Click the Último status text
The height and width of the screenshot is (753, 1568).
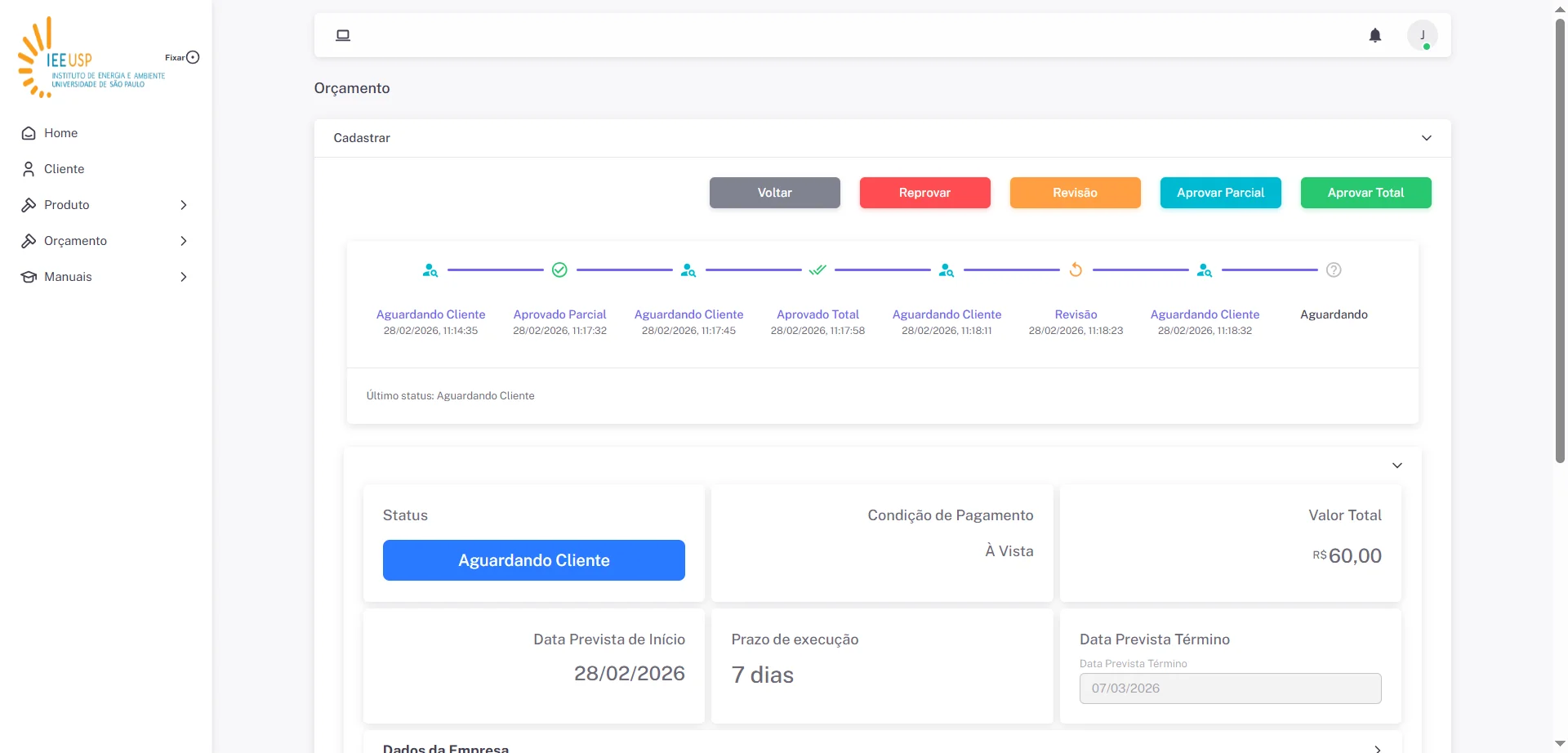click(x=450, y=396)
